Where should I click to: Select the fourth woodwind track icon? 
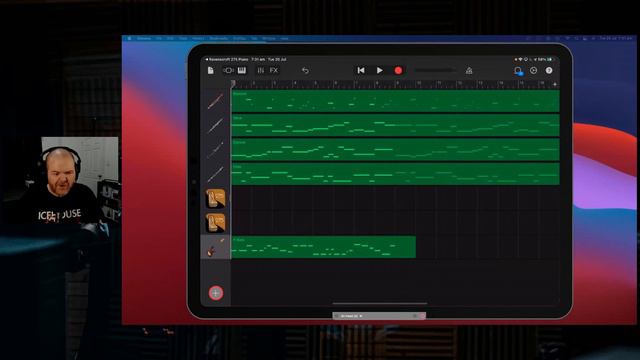coord(216,174)
